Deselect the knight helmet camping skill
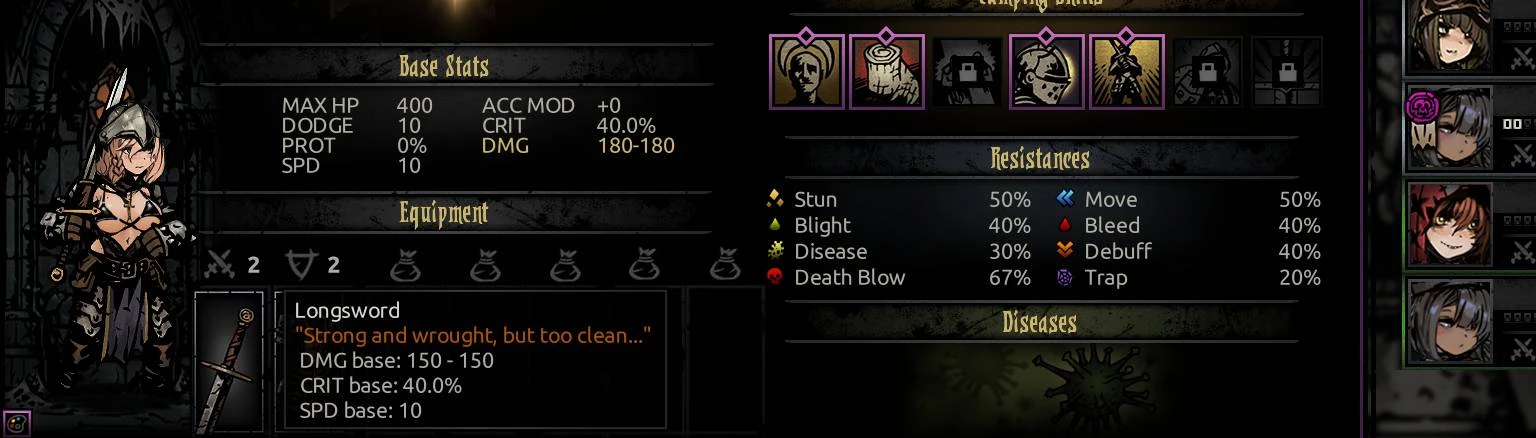Screen dimensions: 1536x438 [1046, 71]
